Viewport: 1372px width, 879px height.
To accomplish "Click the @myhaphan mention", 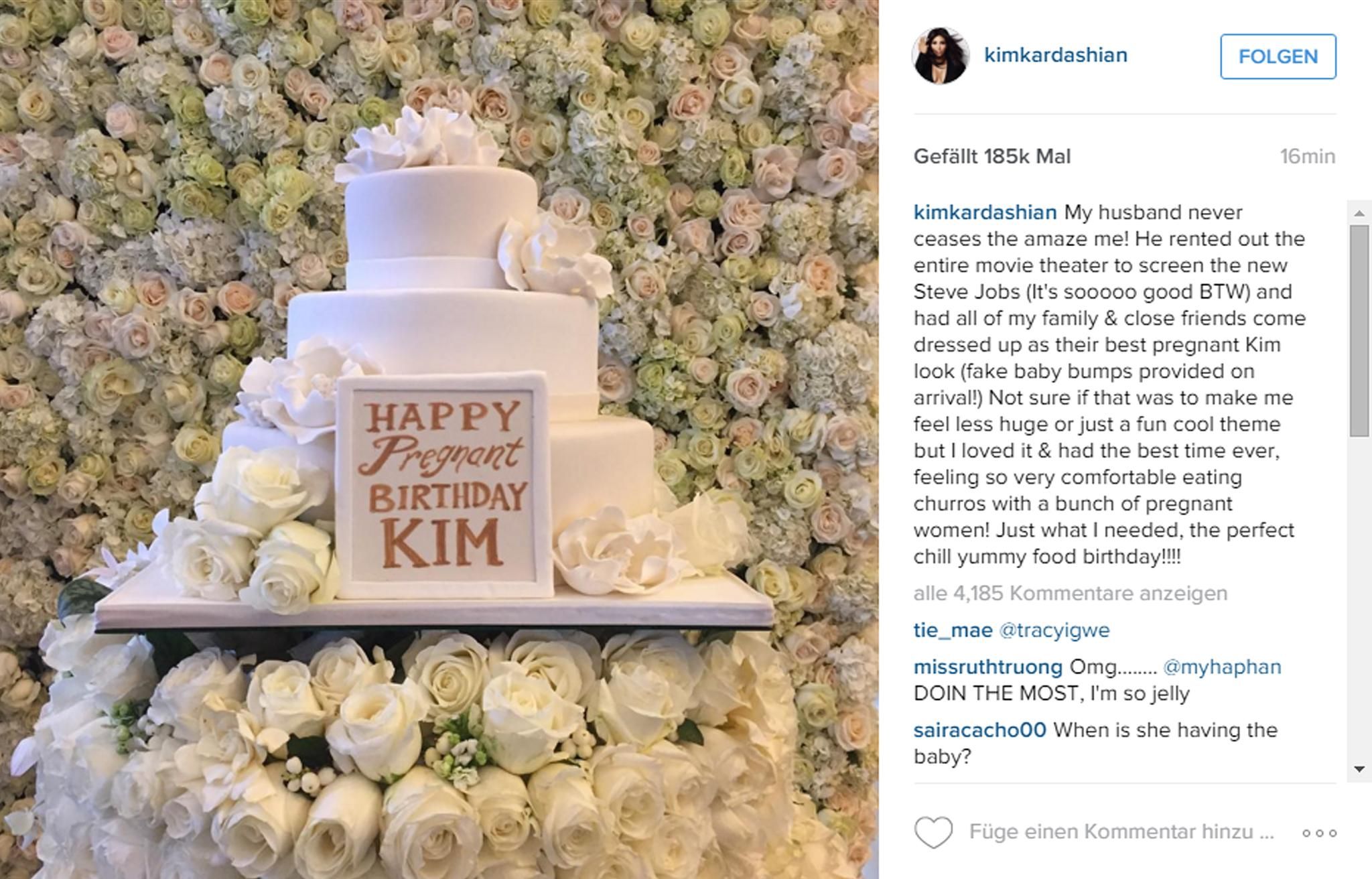I will [x=1222, y=667].
